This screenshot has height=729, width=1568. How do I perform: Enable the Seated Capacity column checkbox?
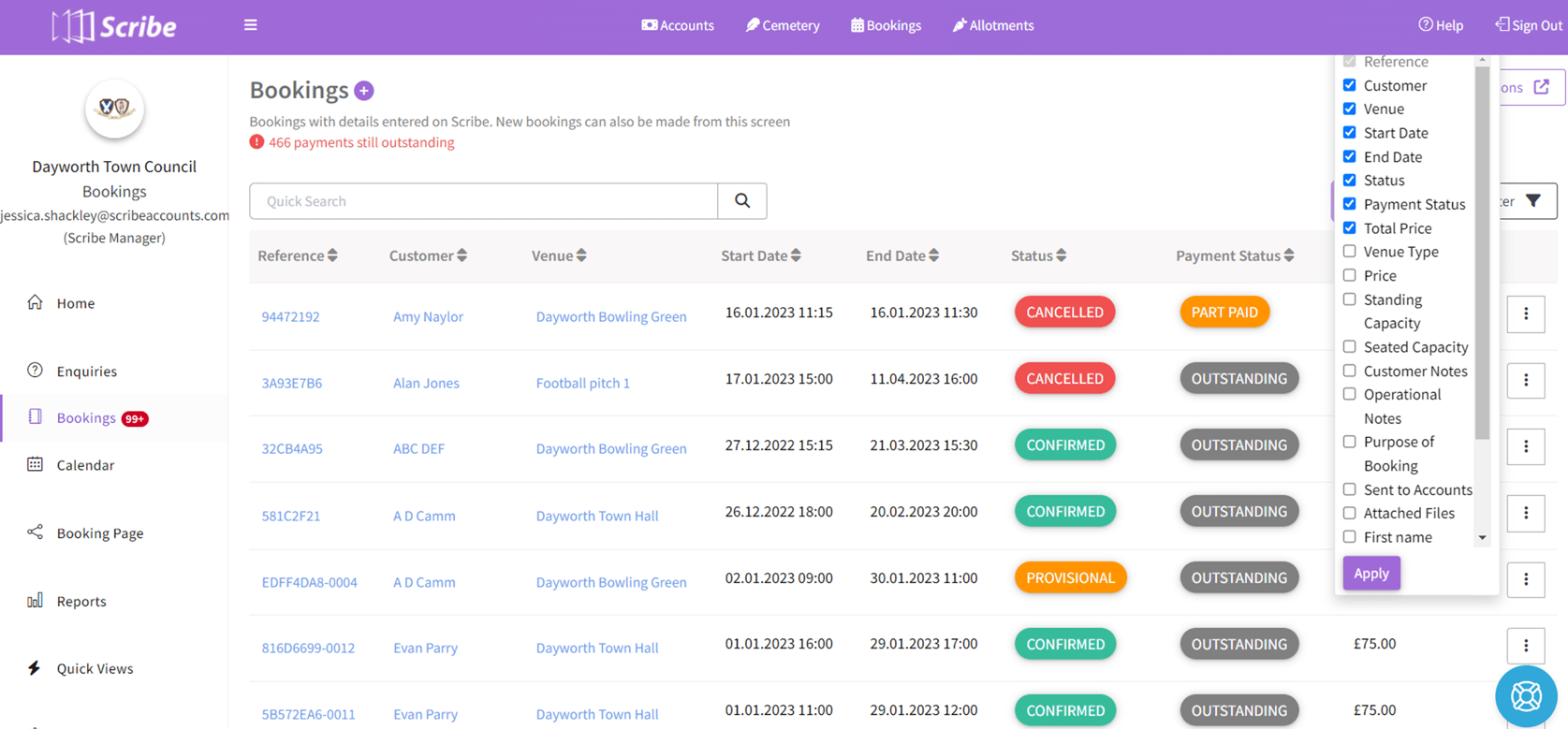tap(1349, 347)
